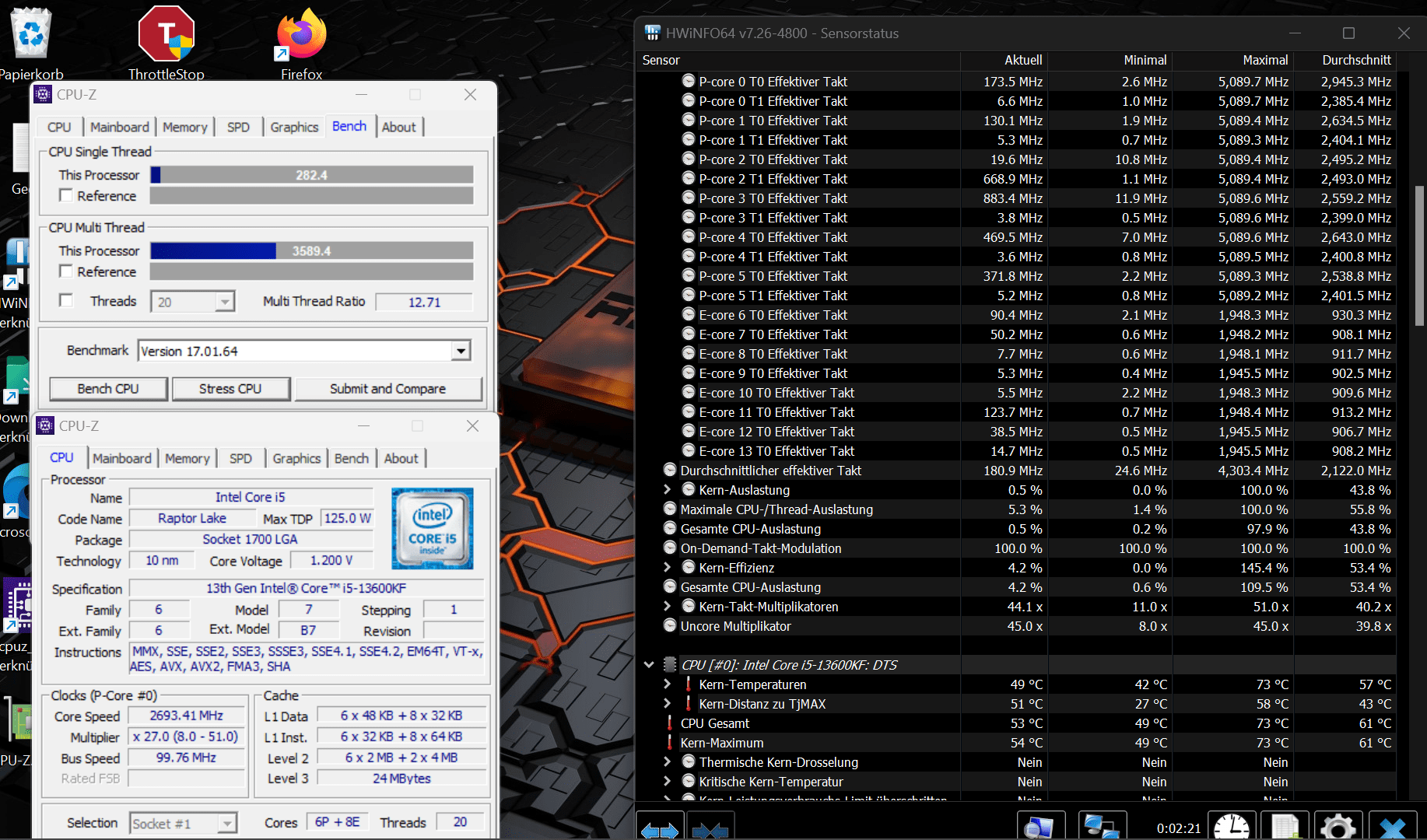
Task: Click thermometer icon beside Kern-Maximum
Action: [670, 742]
